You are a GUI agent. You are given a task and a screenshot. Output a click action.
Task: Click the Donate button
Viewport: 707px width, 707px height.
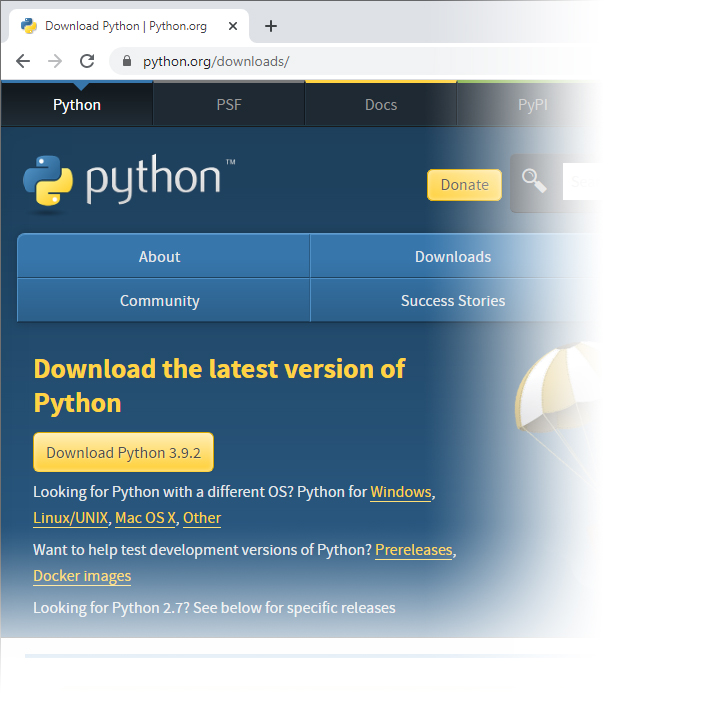[464, 185]
